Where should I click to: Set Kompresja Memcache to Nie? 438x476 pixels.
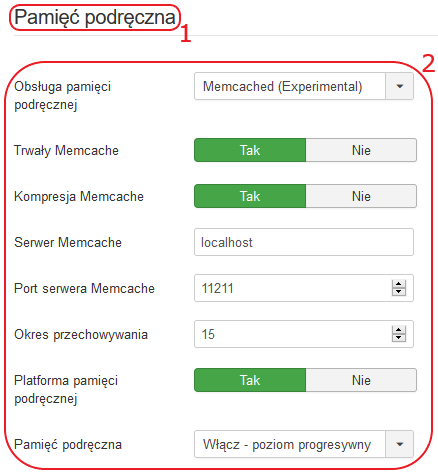click(361, 196)
